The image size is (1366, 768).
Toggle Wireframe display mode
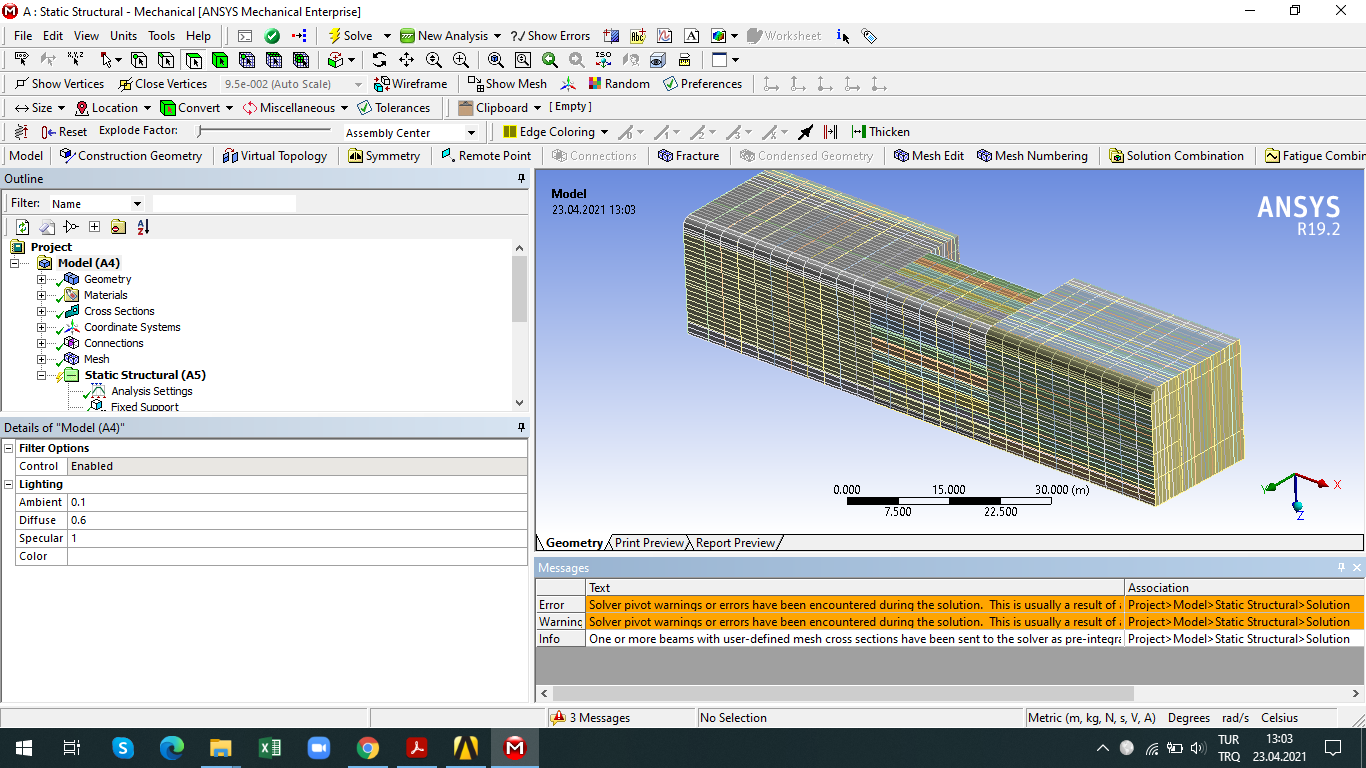[410, 84]
